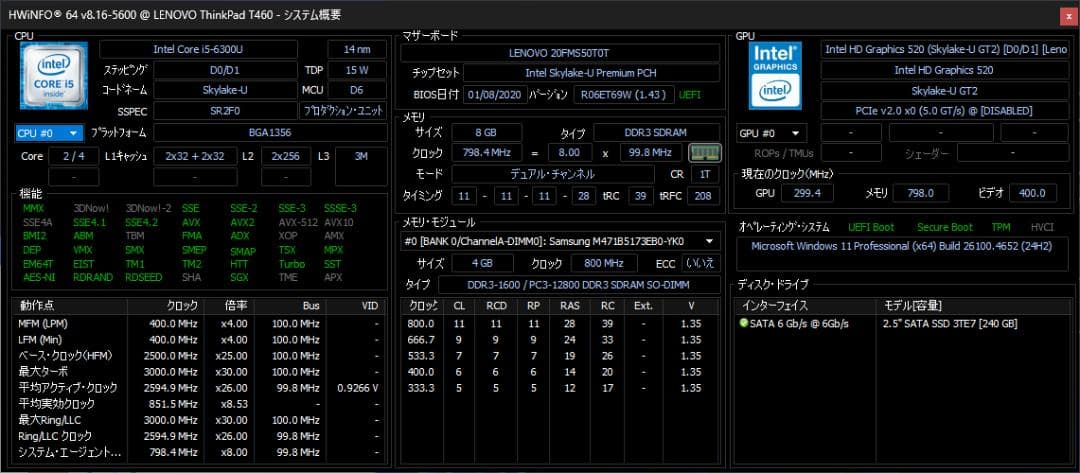The image size is (1080, 473).
Task: Select the 800.0 MHz memory timing row
Action: pyautogui.click(x=560, y=324)
